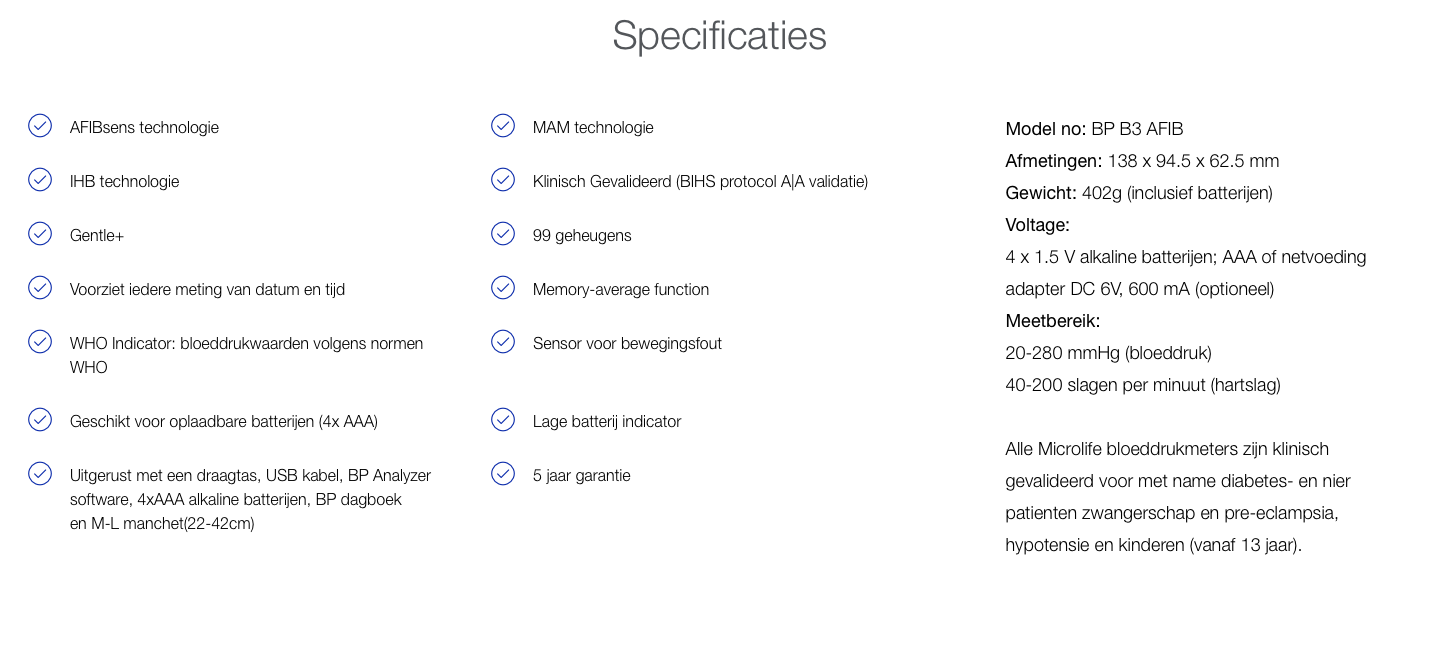This screenshot has height=645, width=1436.
Task: Select the checkmark icon beside MAM technologie
Action: (503, 126)
